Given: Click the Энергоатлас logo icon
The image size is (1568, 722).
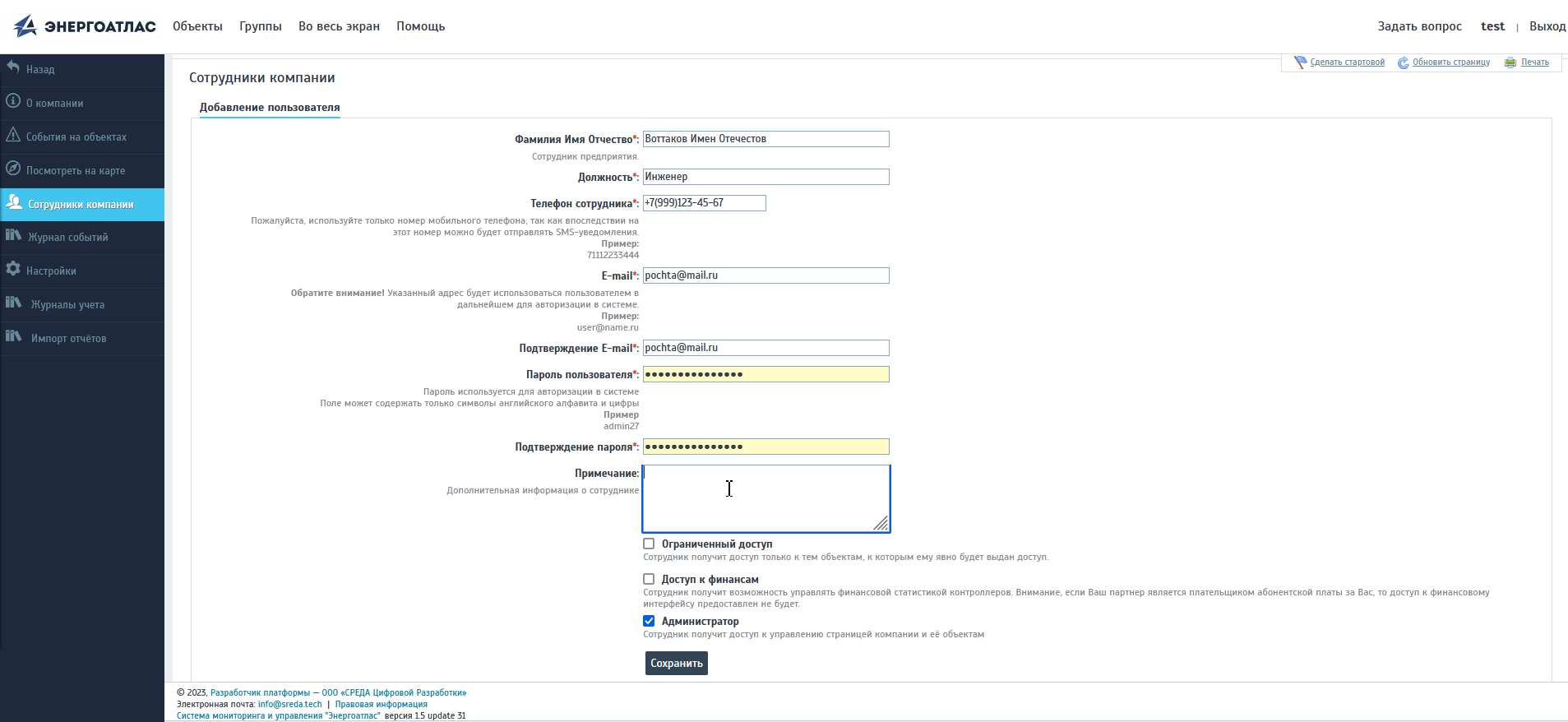Looking at the screenshot, I should (x=25, y=26).
